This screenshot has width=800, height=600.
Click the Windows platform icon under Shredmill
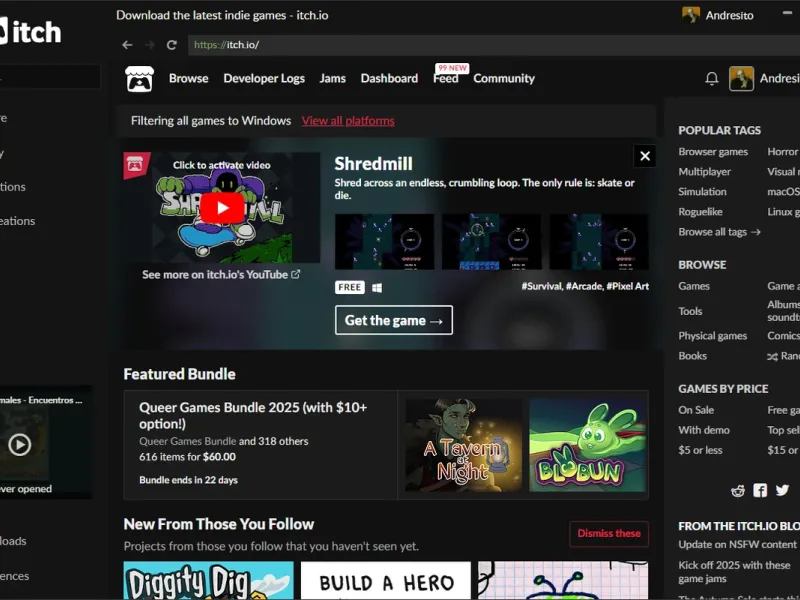pyautogui.click(x=377, y=288)
